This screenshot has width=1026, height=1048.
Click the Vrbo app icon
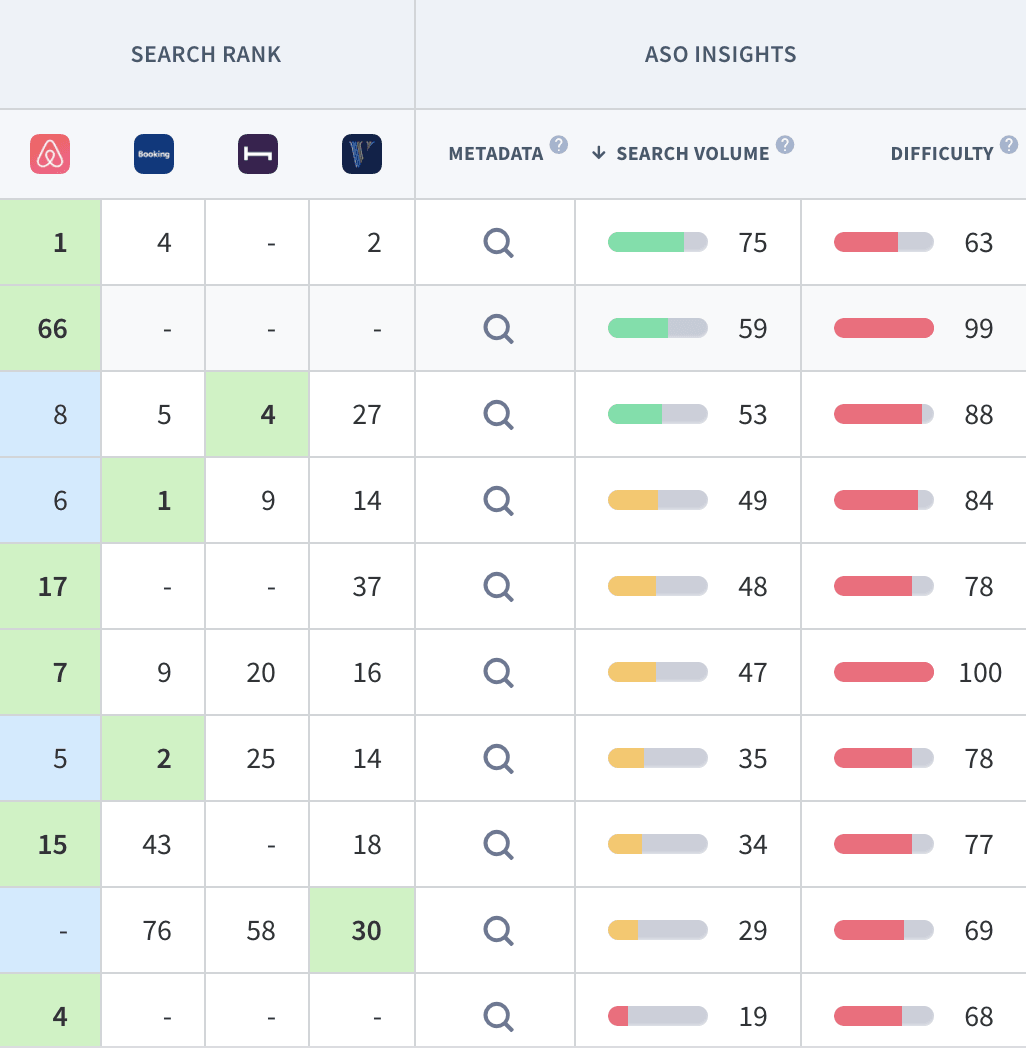click(362, 153)
